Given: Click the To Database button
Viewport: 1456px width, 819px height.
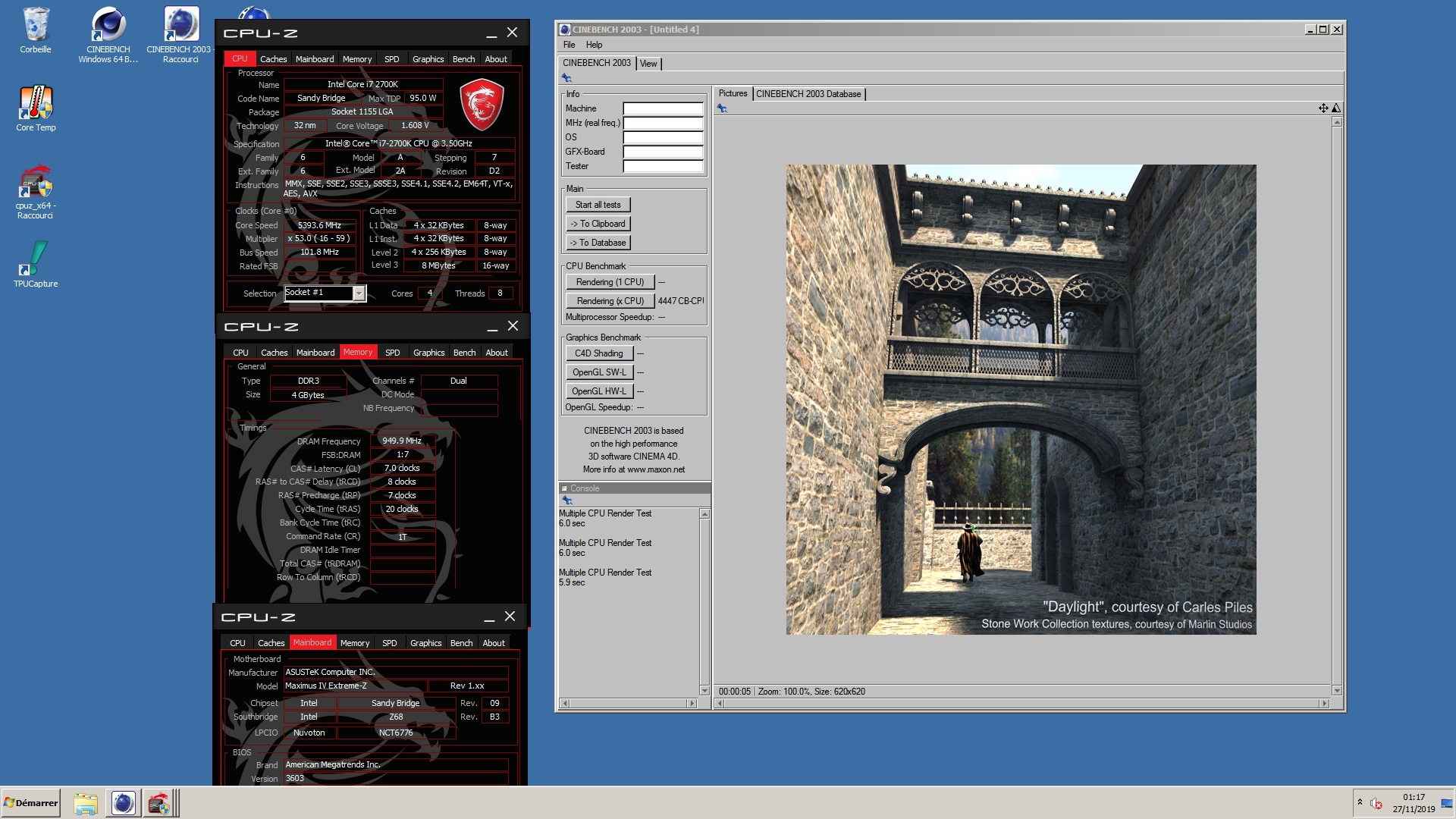Looking at the screenshot, I should [598, 243].
